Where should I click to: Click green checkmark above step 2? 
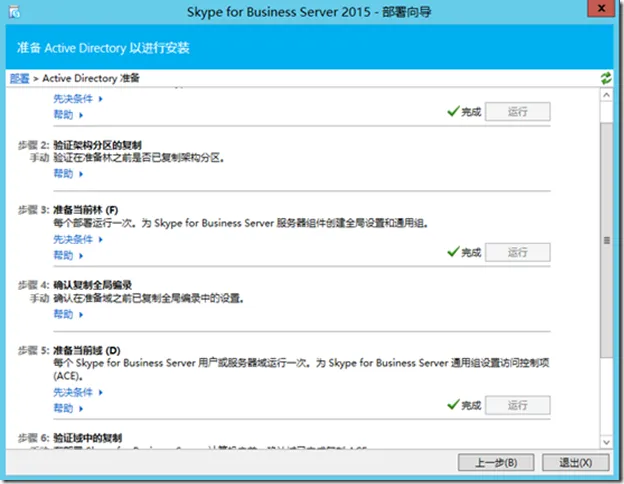pyautogui.click(x=453, y=111)
